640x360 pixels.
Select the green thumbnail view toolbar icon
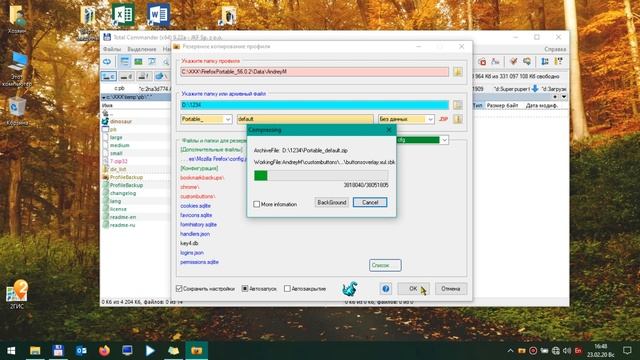pyautogui.click(x=138, y=62)
